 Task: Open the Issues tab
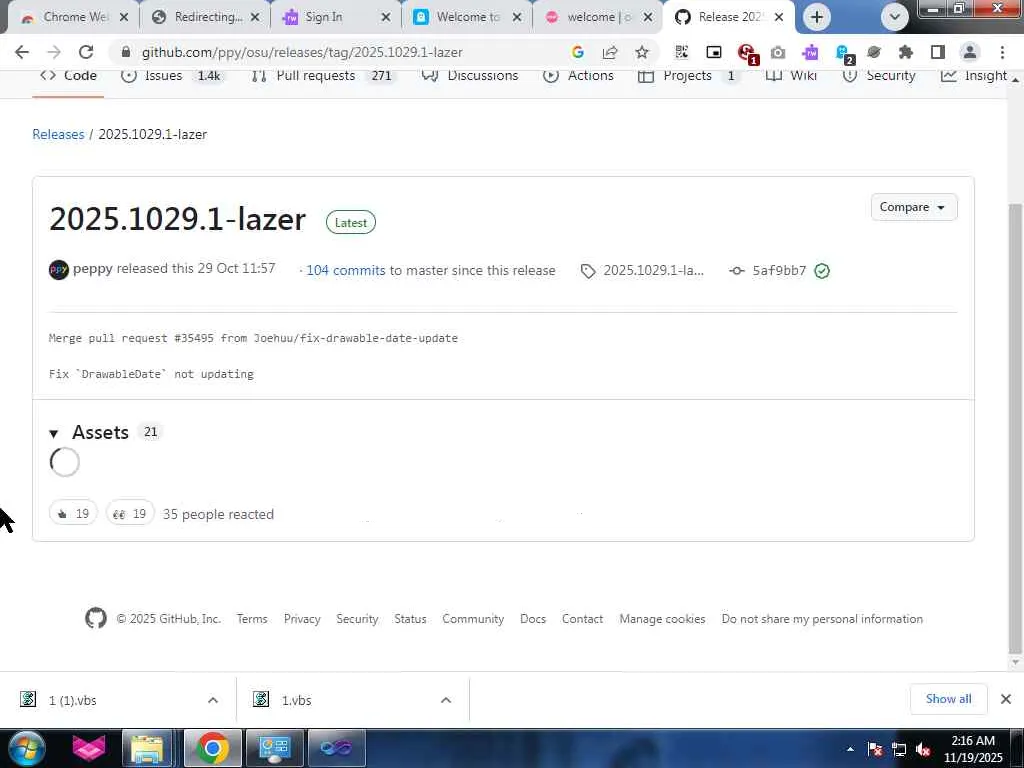pyautogui.click(x=172, y=76)
